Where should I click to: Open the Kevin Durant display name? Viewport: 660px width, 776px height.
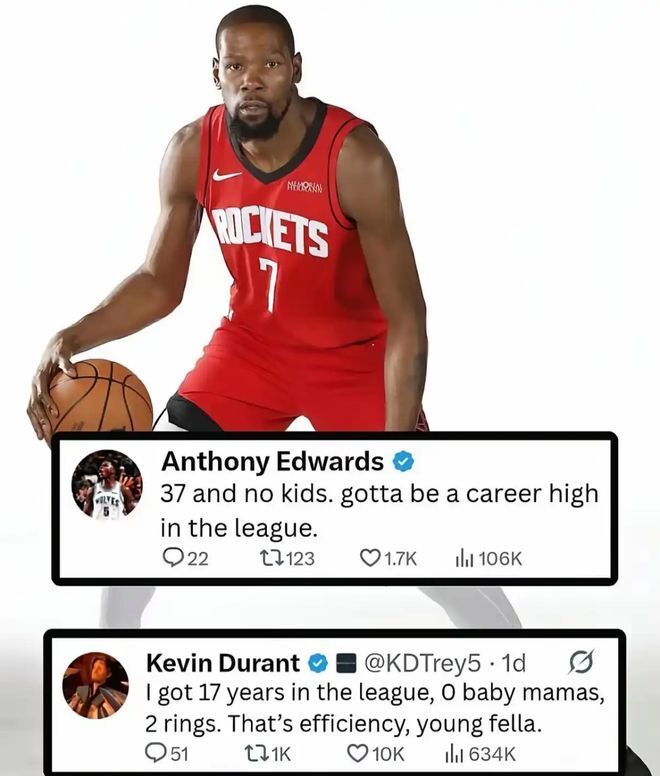(223, 663)
